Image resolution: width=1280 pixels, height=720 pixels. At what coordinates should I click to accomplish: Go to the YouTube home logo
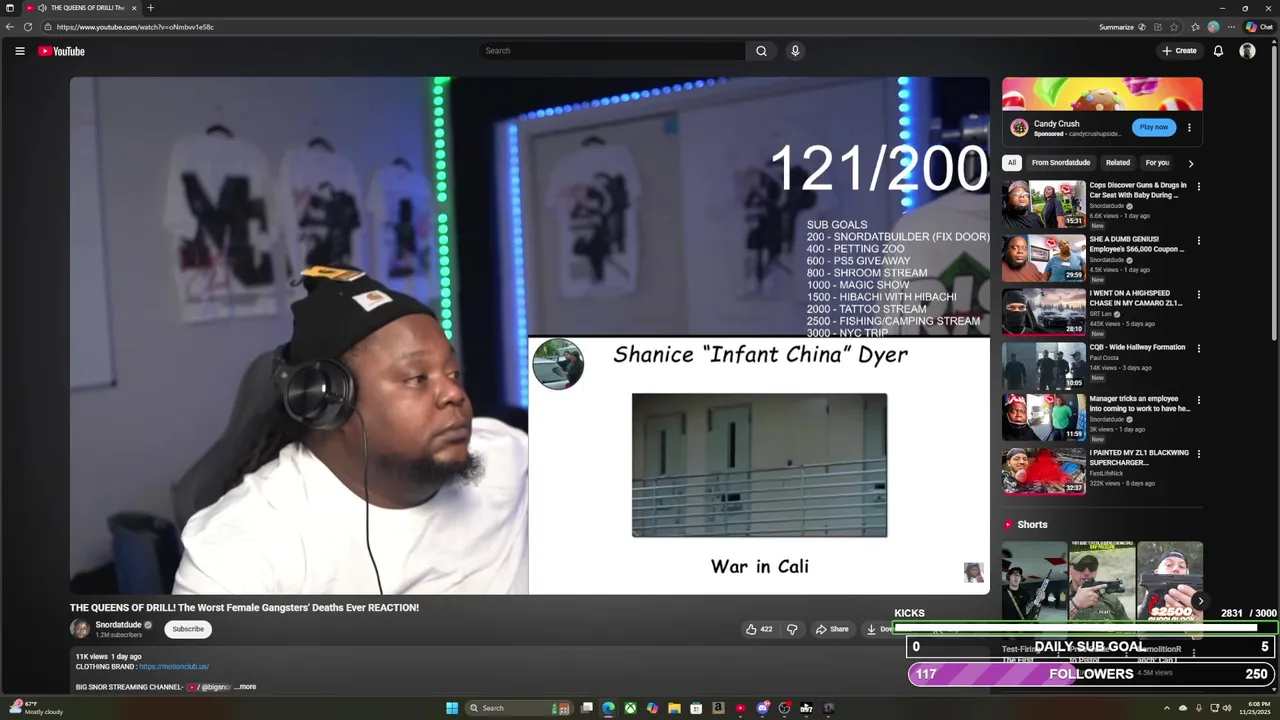pyautogui.click(x=62, y=51)
